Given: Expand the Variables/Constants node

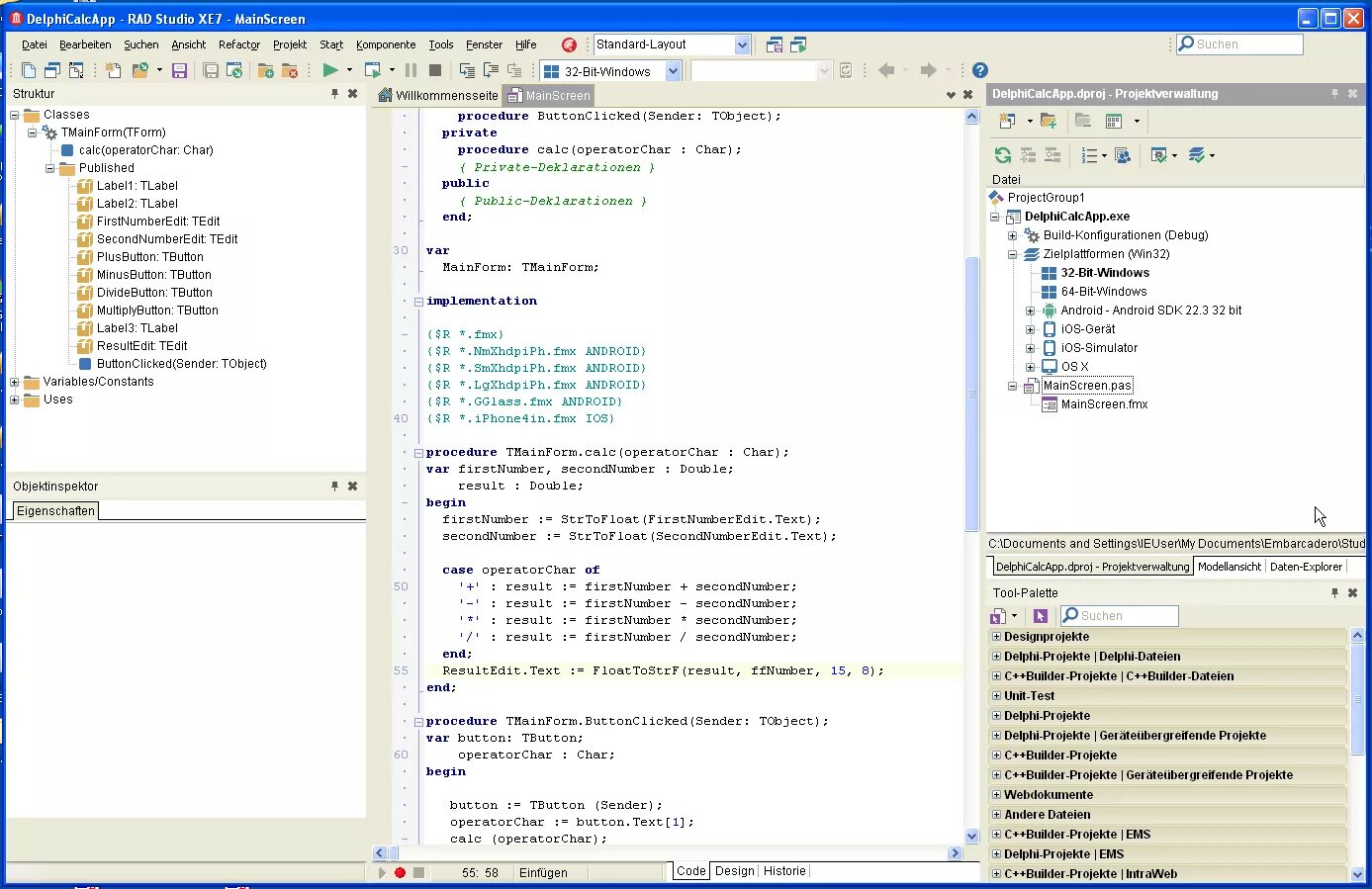Looking at the screenshot, I should (x=15, y=382).
